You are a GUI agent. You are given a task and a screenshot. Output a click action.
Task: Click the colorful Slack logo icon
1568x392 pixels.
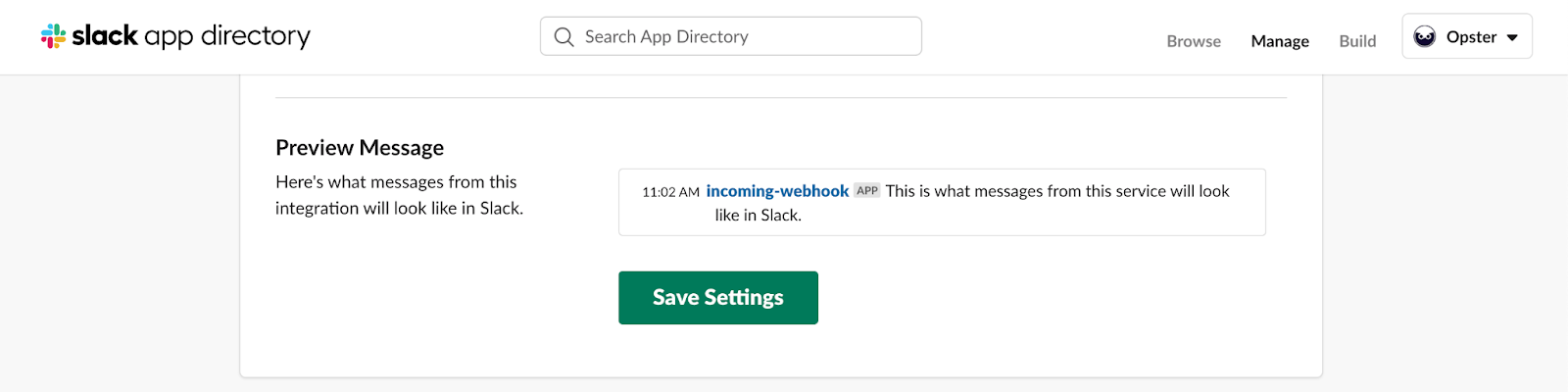[x=53, y=36]
